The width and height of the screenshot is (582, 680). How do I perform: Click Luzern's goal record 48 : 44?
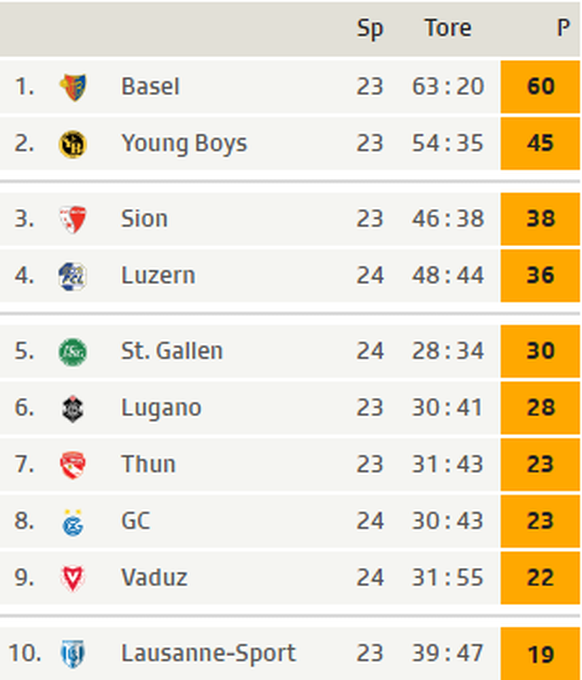pos(448,275)
